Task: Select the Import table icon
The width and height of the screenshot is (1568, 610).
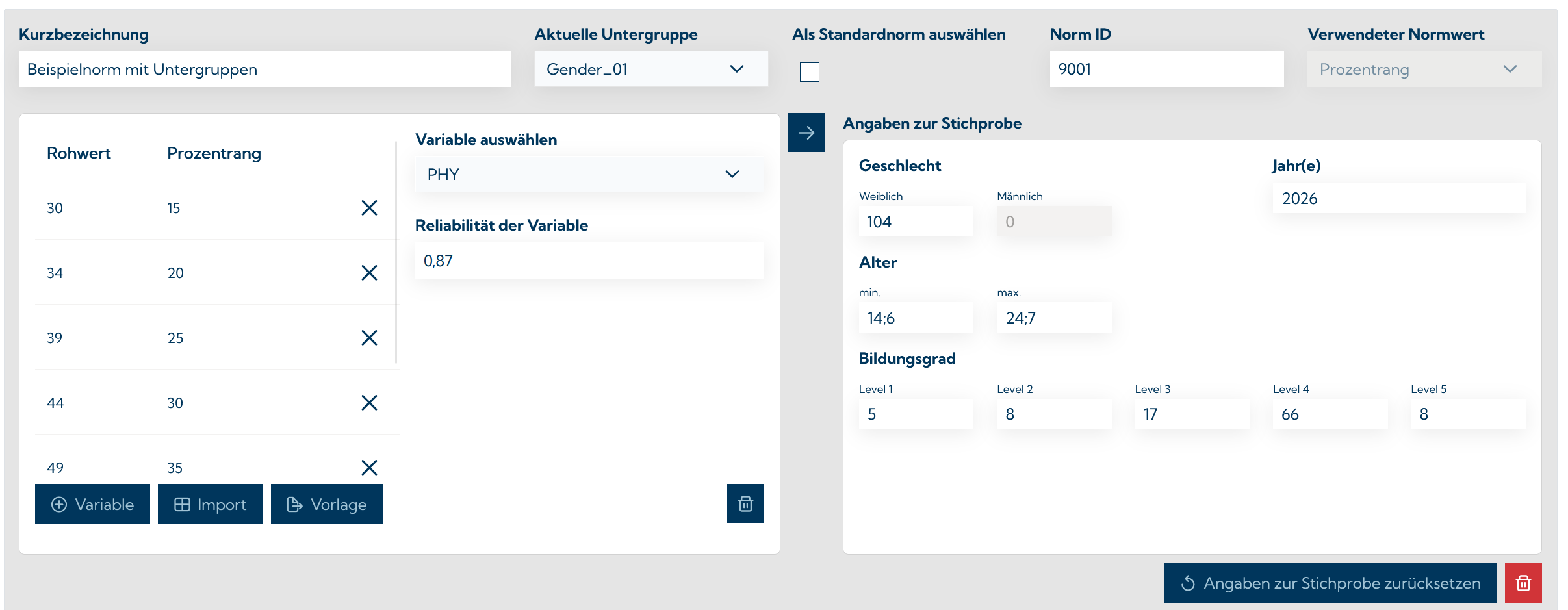Action: (x=183, y=504)
